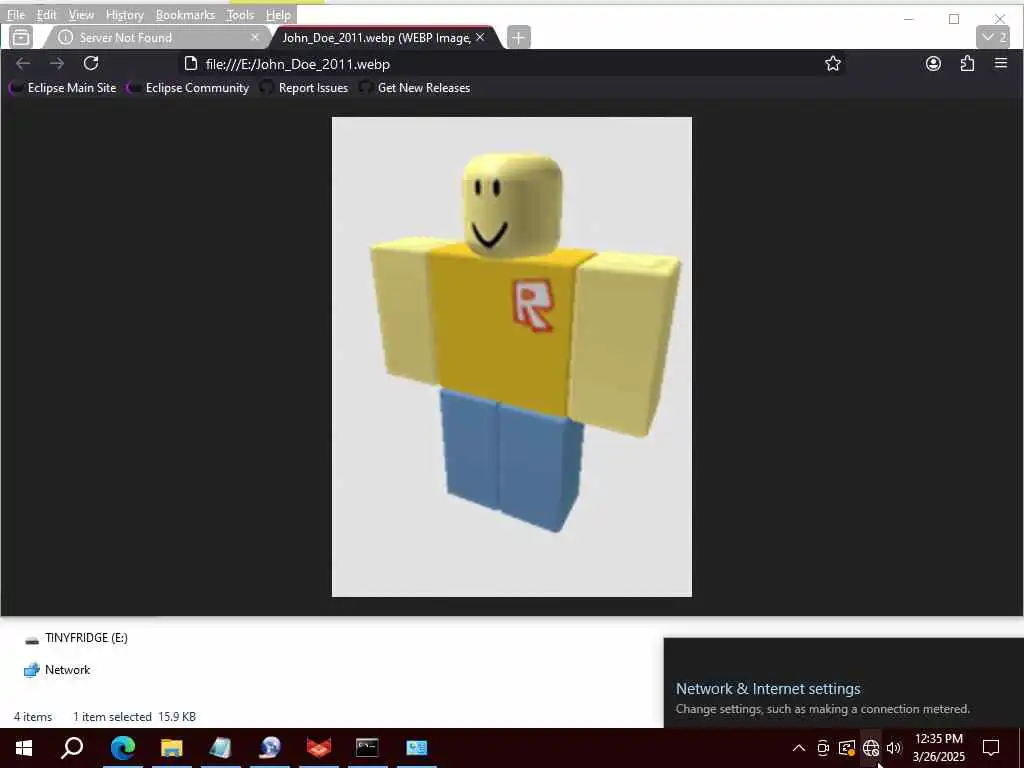Screen dimensions: 1024x768
Task: Click the 4 items status text
Action: 33,716
